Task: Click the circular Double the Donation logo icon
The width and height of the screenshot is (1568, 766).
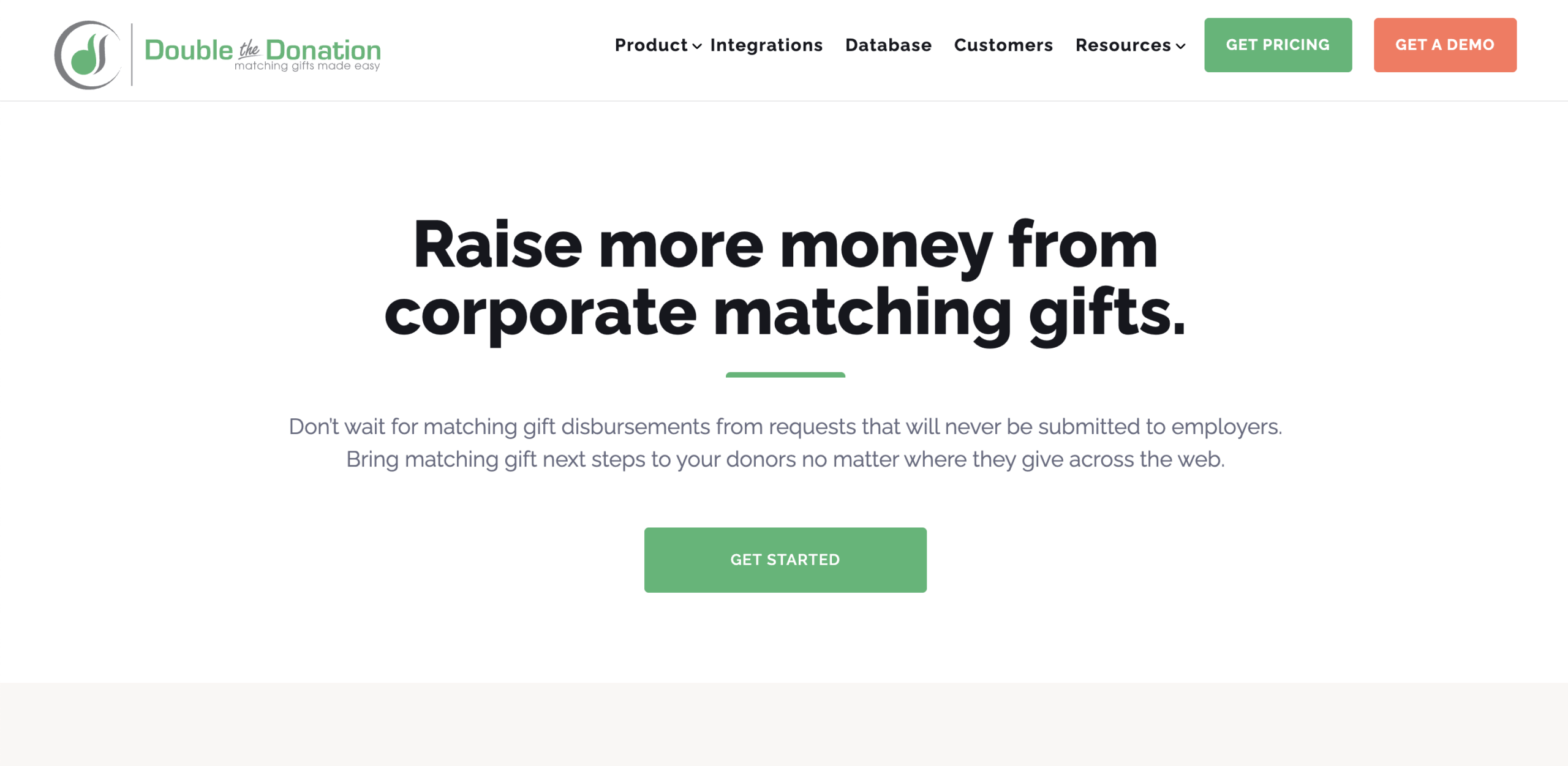Action: click(x=88, y=55)
